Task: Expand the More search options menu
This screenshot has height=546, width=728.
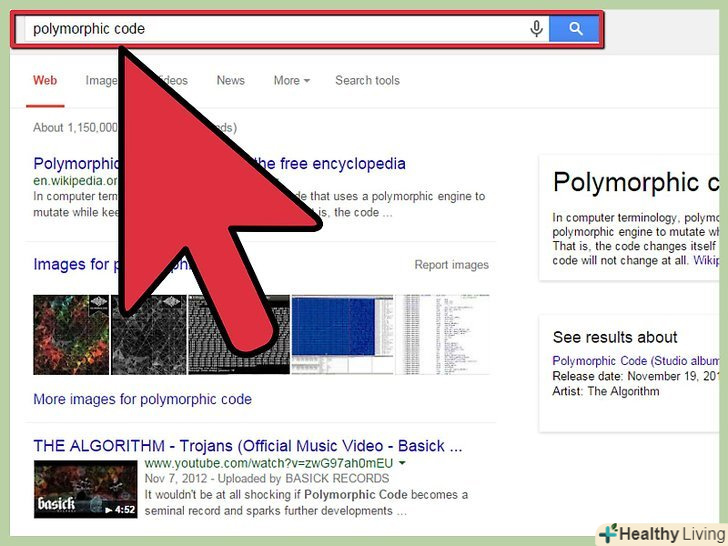Action: (x=292, y=80)
